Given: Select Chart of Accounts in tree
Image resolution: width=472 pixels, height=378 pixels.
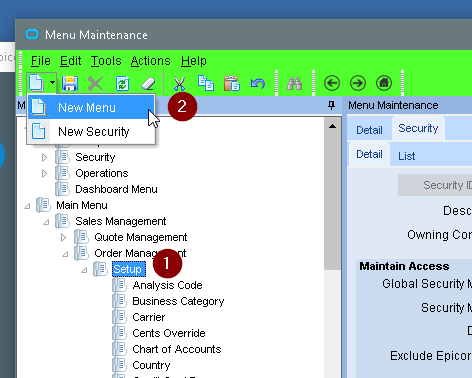Looking at the screenshot, I should pyautogui.click(x=177, y=349).
